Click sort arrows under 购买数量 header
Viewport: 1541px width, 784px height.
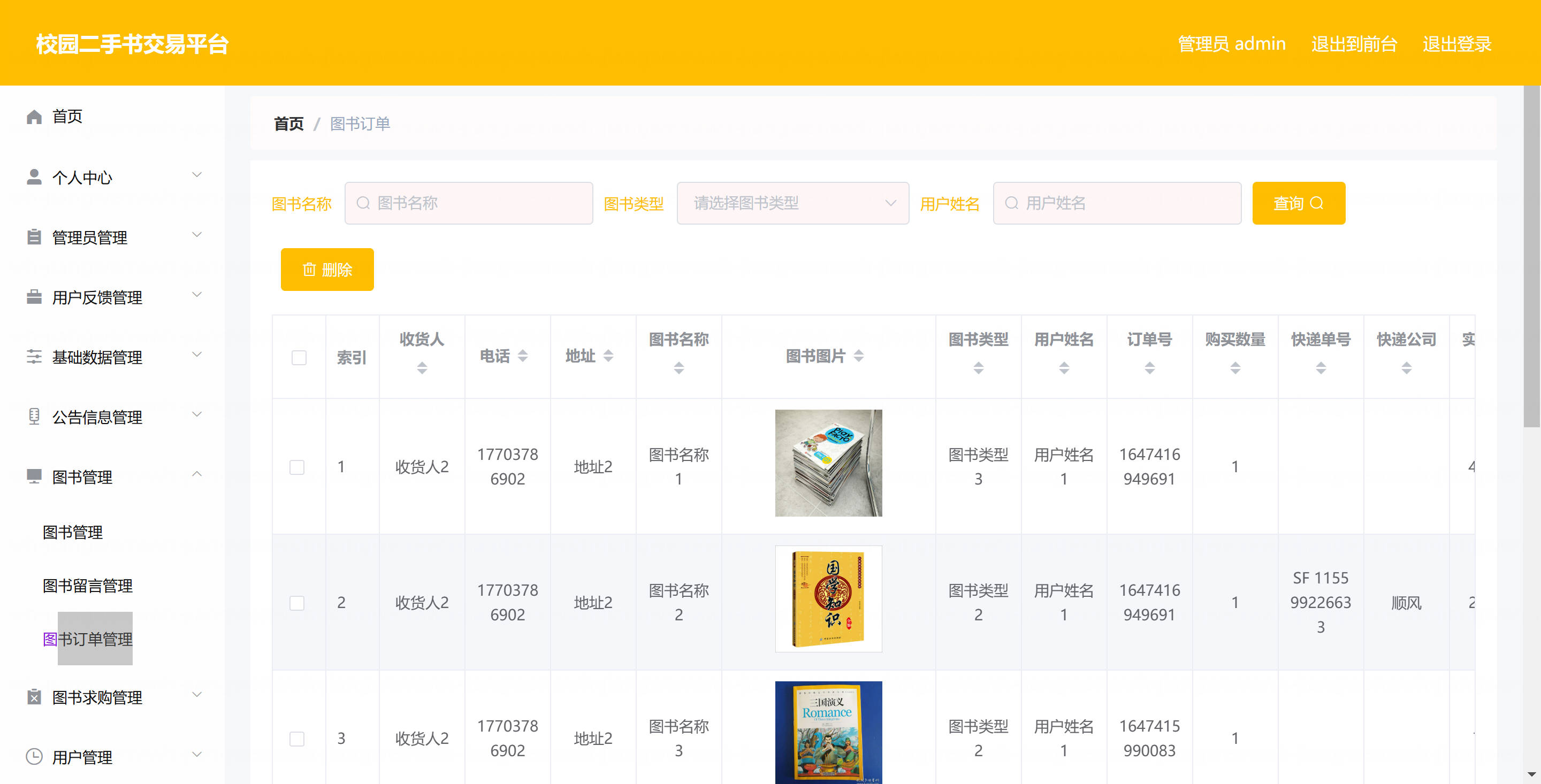coord(1235,368)
